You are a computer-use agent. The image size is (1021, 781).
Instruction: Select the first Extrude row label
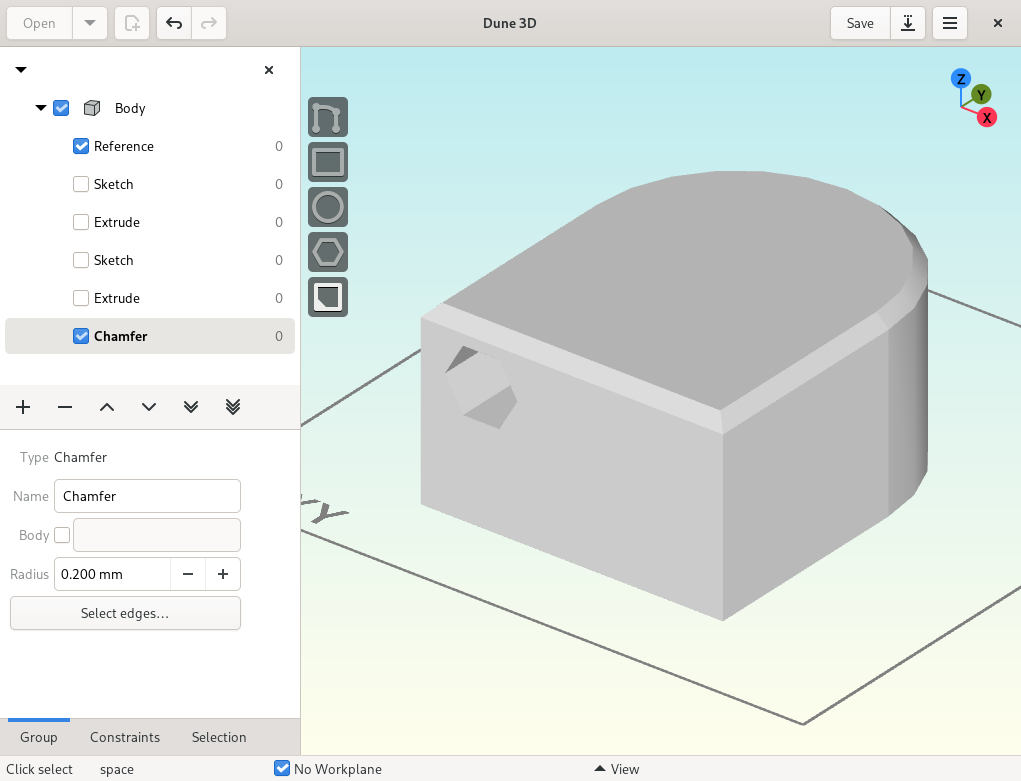click(117, 222)
